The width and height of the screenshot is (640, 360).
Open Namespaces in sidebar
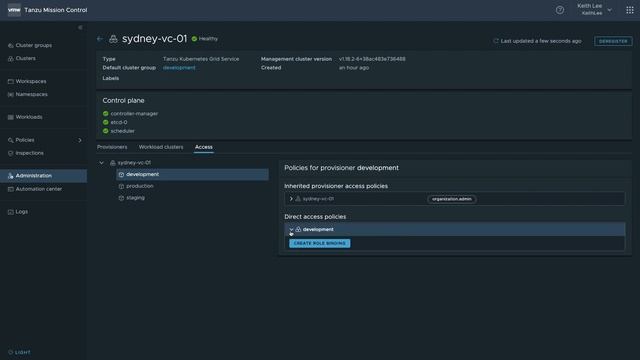point(31,94)
